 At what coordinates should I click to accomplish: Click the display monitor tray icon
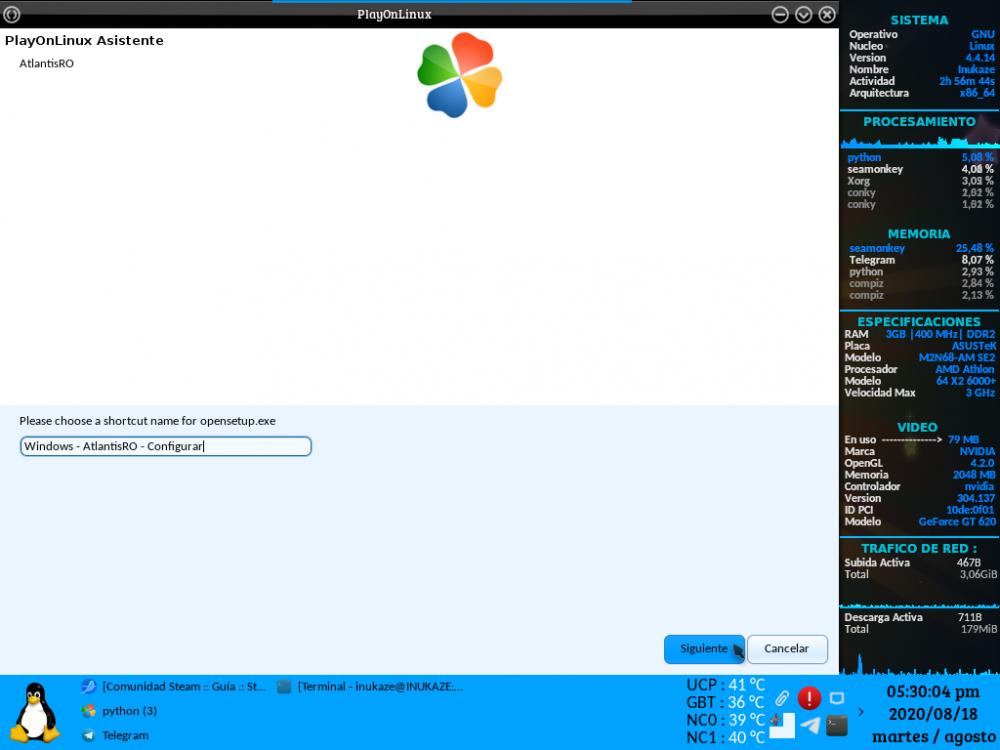[x=837, y=698]
